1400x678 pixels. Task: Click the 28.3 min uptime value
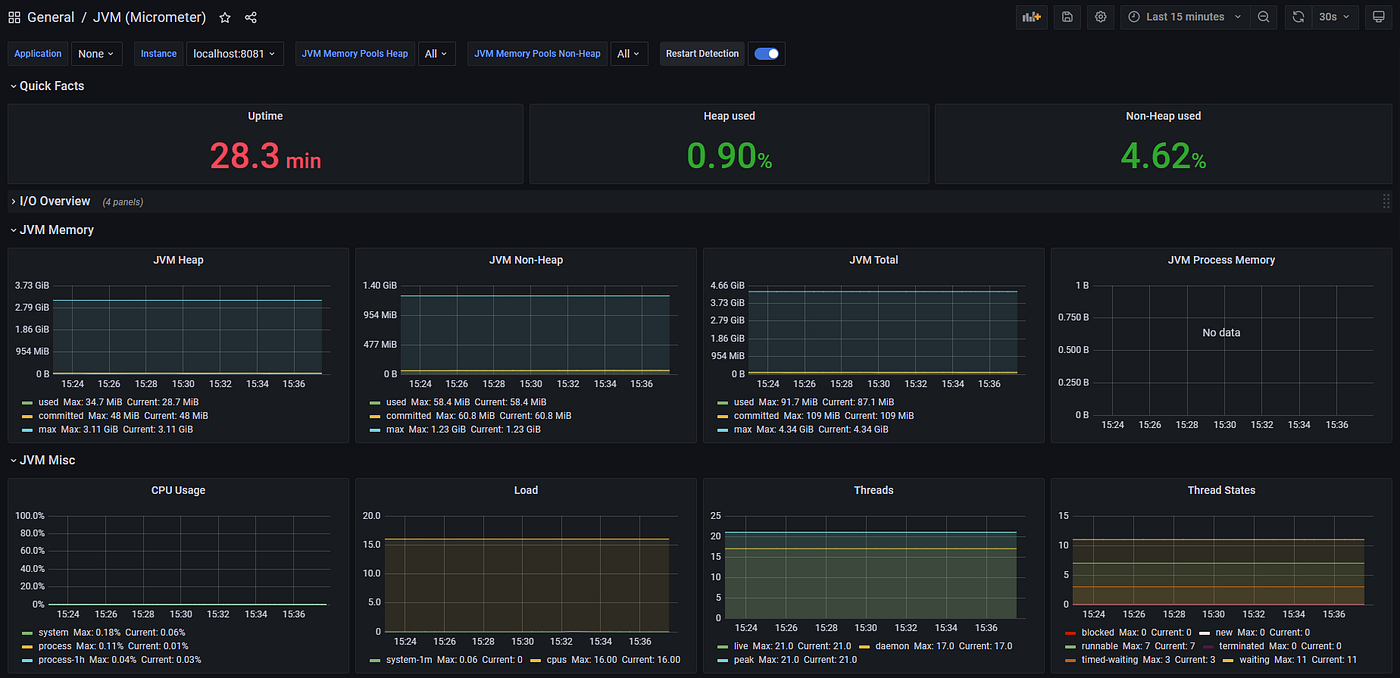click(x=265, y=156)
